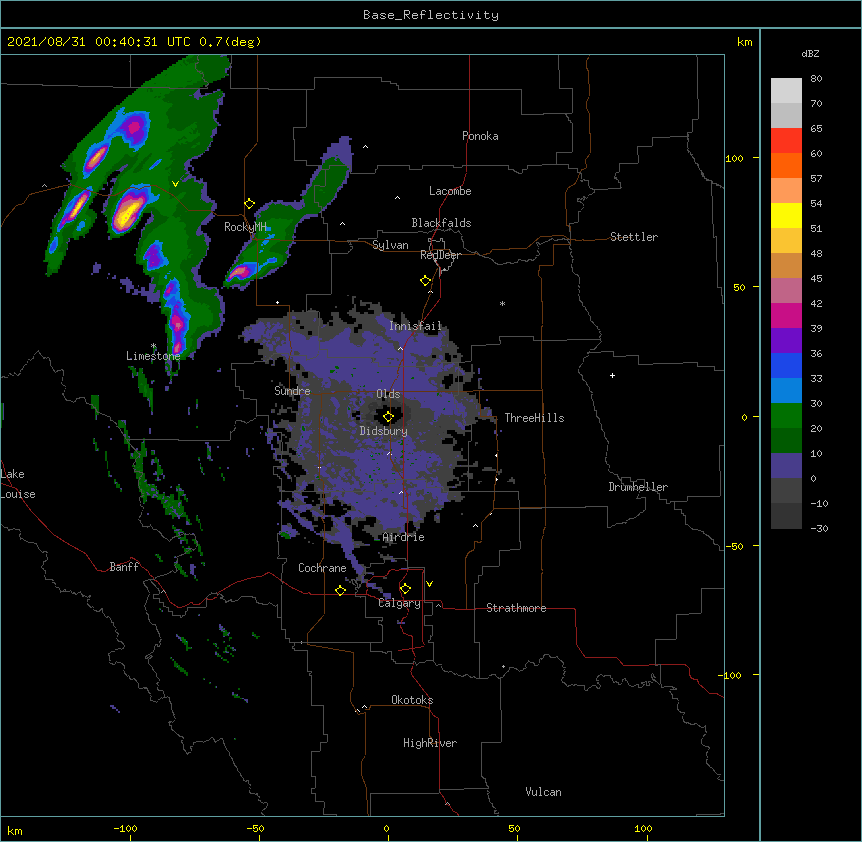Screen dimensions: 862x842
Task: Click the Strathmore label
Action: (x=516, y=608)
